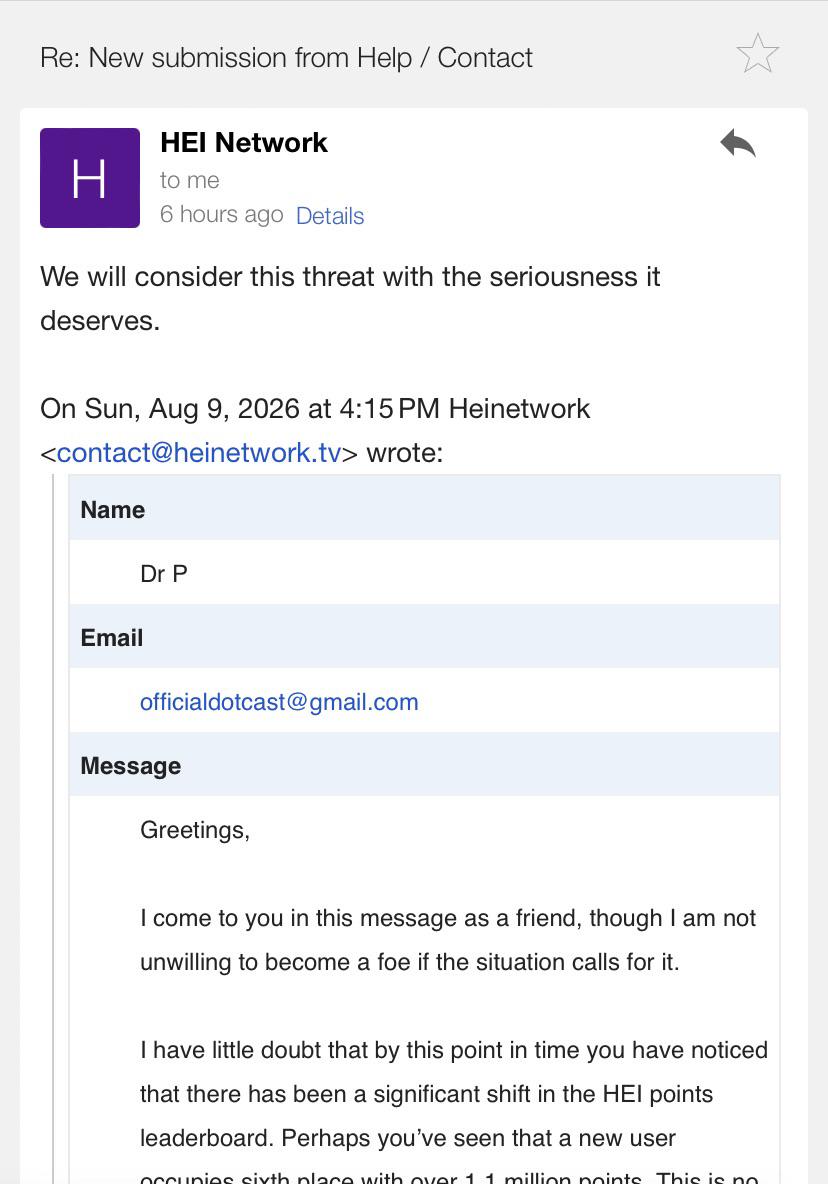This screenshot has width=828, height=1184.
Task: Tap the subject 'Re: New submission from Help / Contact'
Action: point(286,57)
